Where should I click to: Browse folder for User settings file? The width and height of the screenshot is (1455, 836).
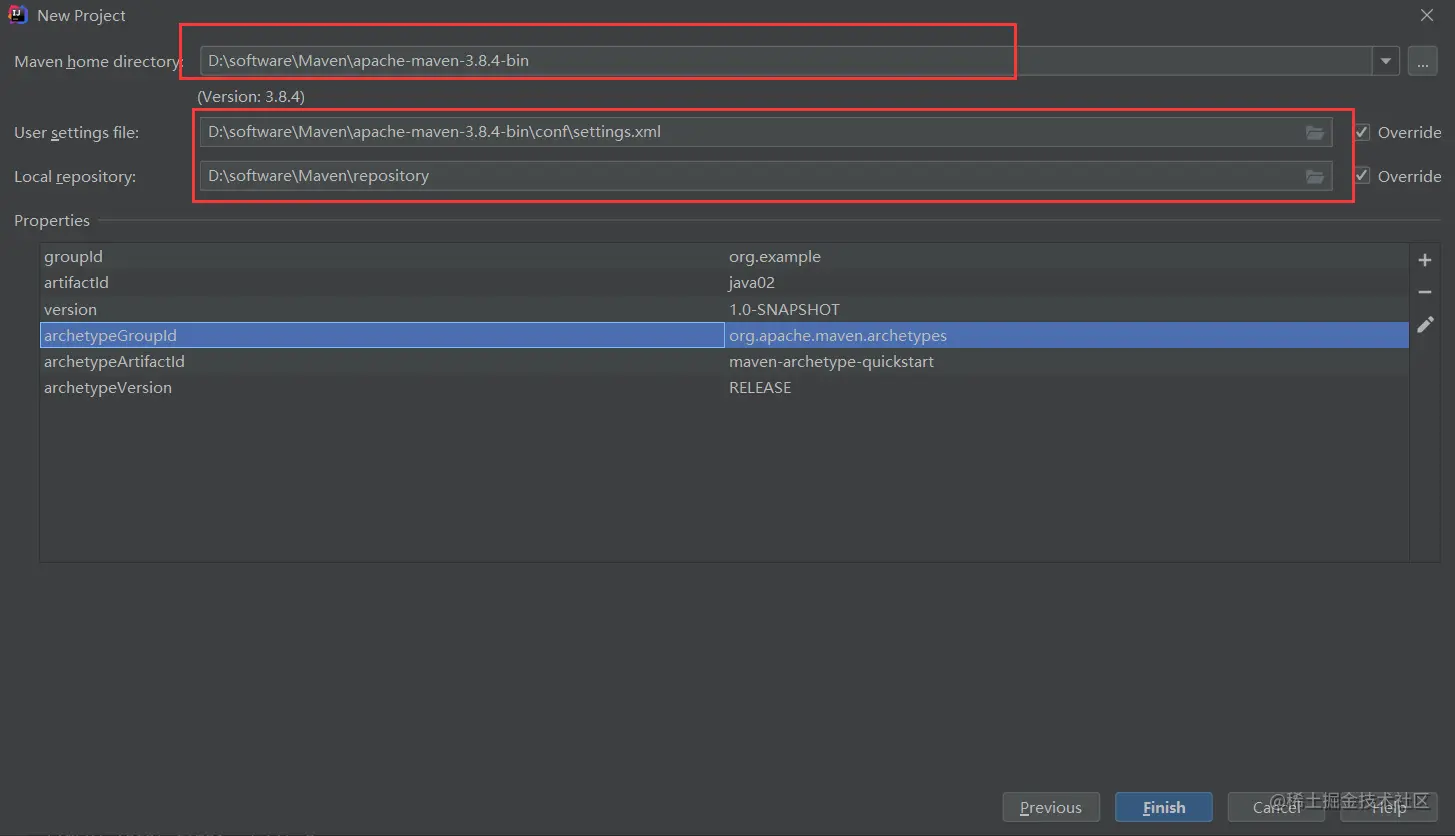[1315, 132]
